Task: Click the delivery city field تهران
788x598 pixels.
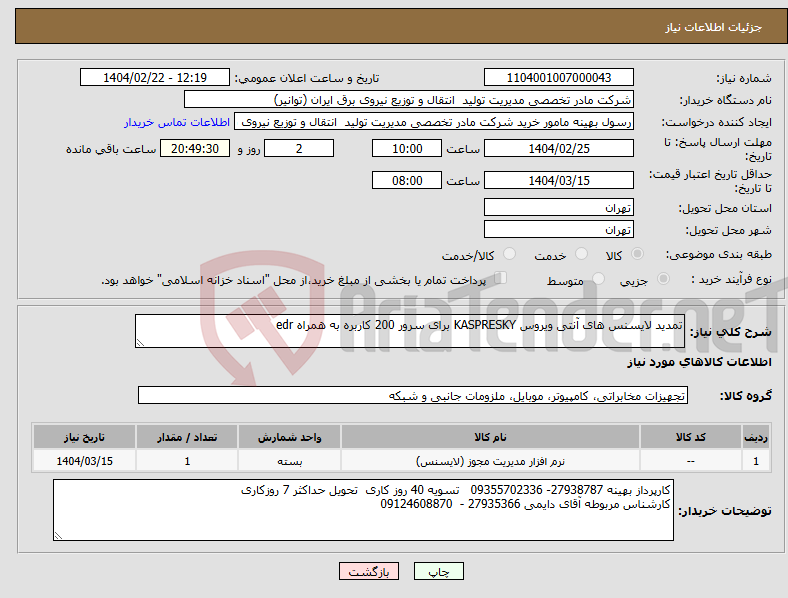Action: click(559, 229)
